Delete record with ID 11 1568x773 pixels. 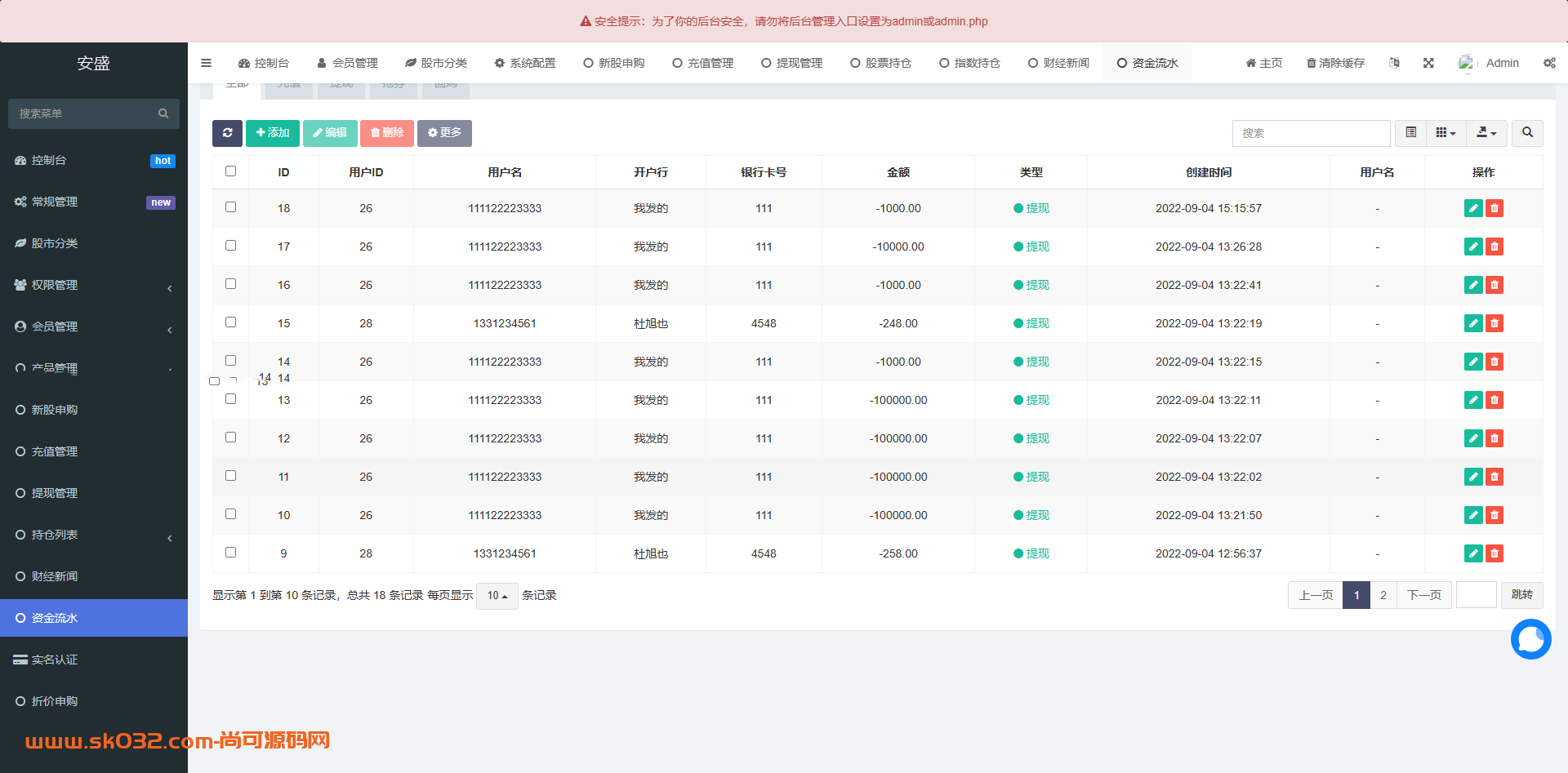click(x=1494, y=477)
